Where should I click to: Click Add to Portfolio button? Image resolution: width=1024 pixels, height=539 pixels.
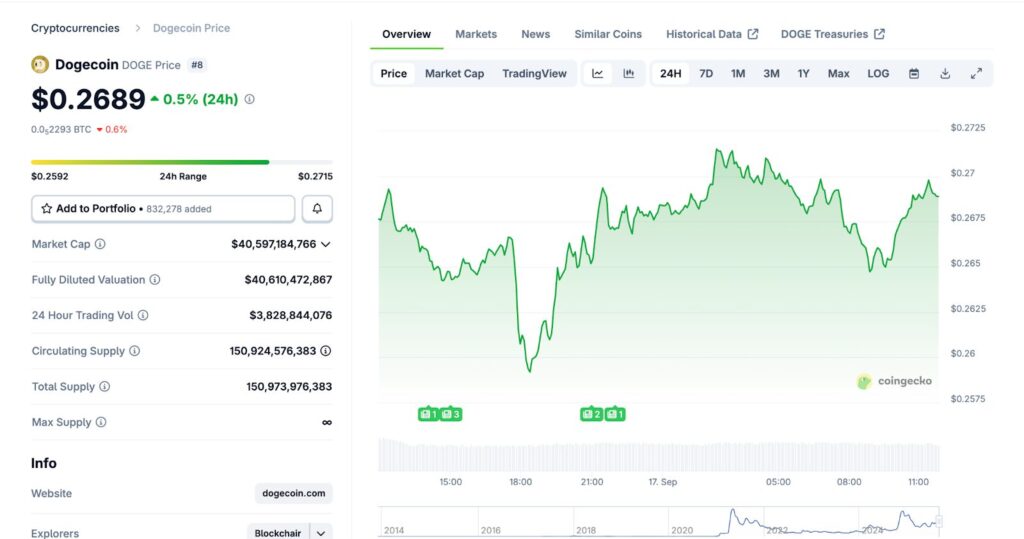click(163, 209)
